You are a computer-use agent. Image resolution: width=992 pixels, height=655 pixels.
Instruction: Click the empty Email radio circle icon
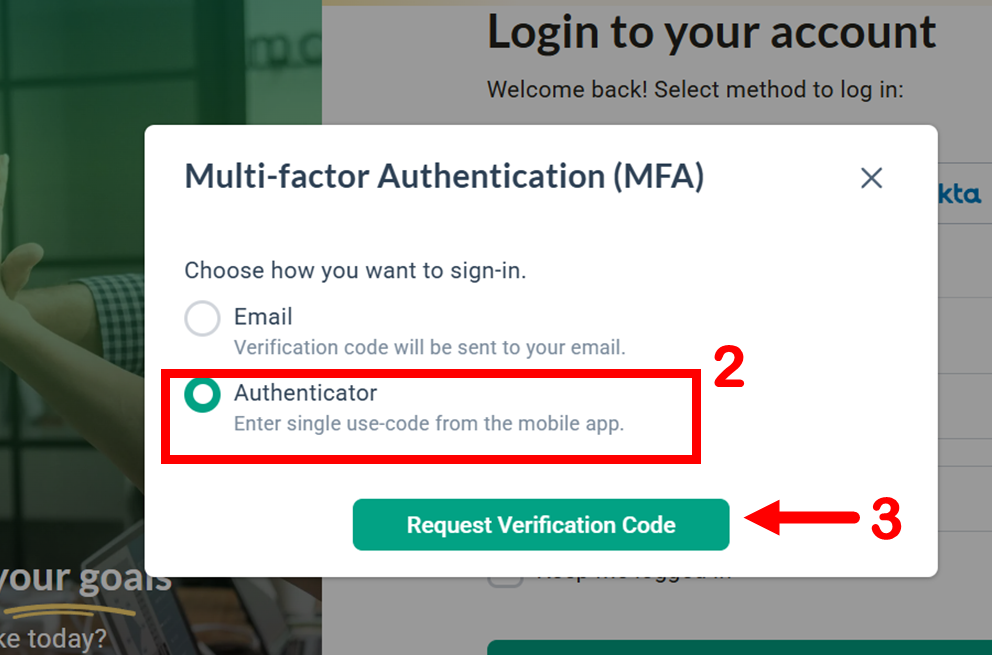tap(202, 318)
